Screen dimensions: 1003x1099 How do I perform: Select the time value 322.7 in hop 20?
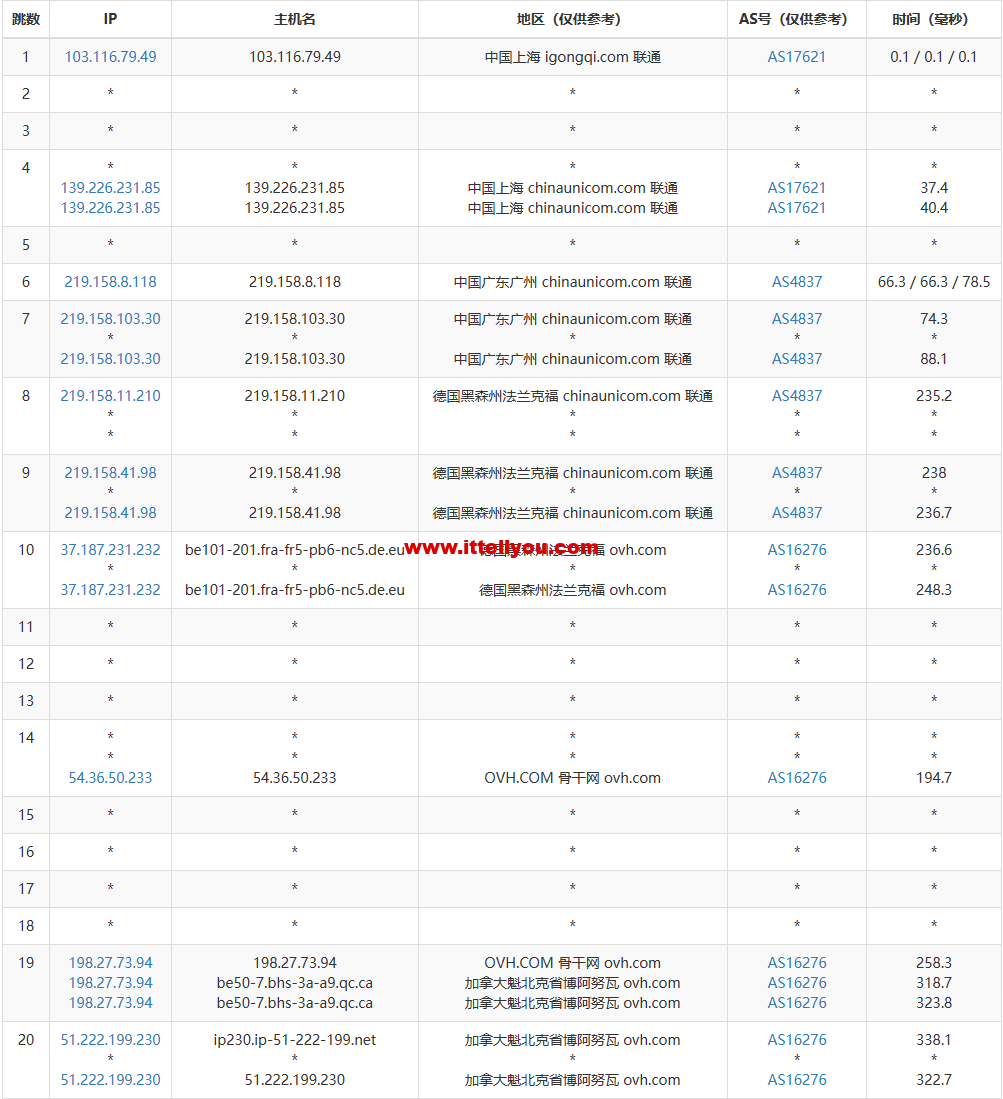point(934,1079)
